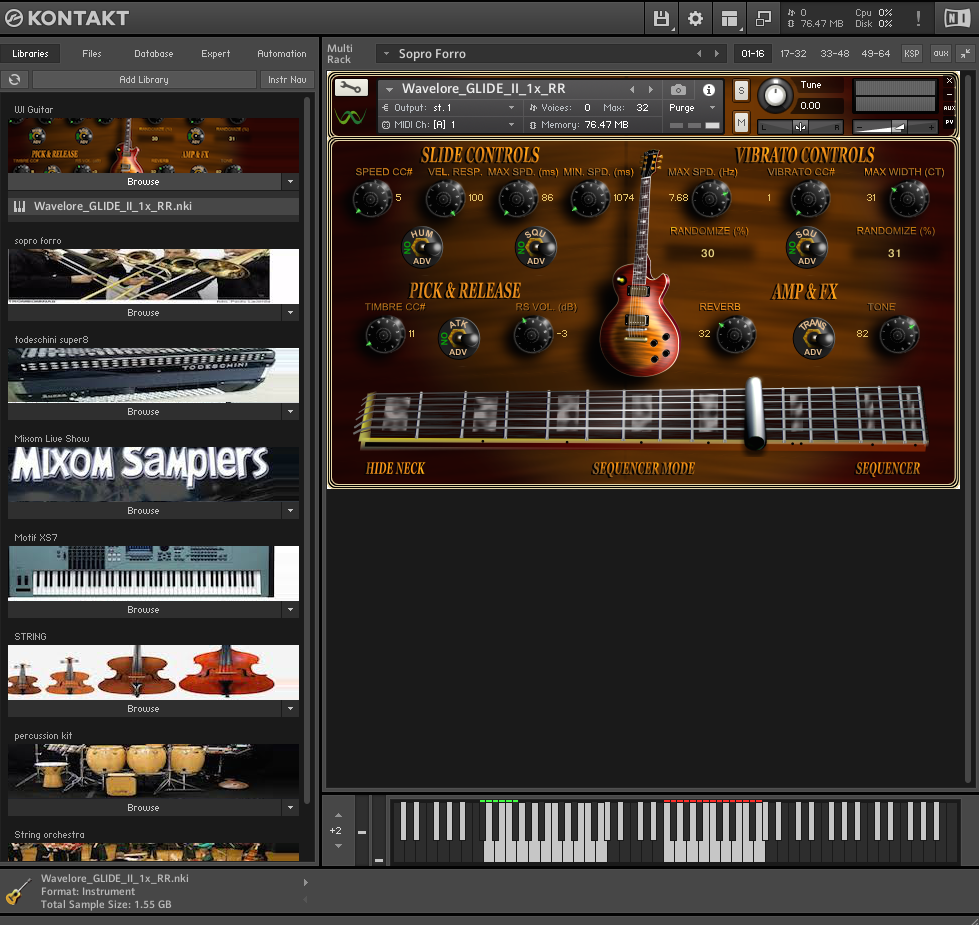This screenshot has height=925, width=979.
Task: Click the slide bar on guitar neck
Action: point(755,413)
